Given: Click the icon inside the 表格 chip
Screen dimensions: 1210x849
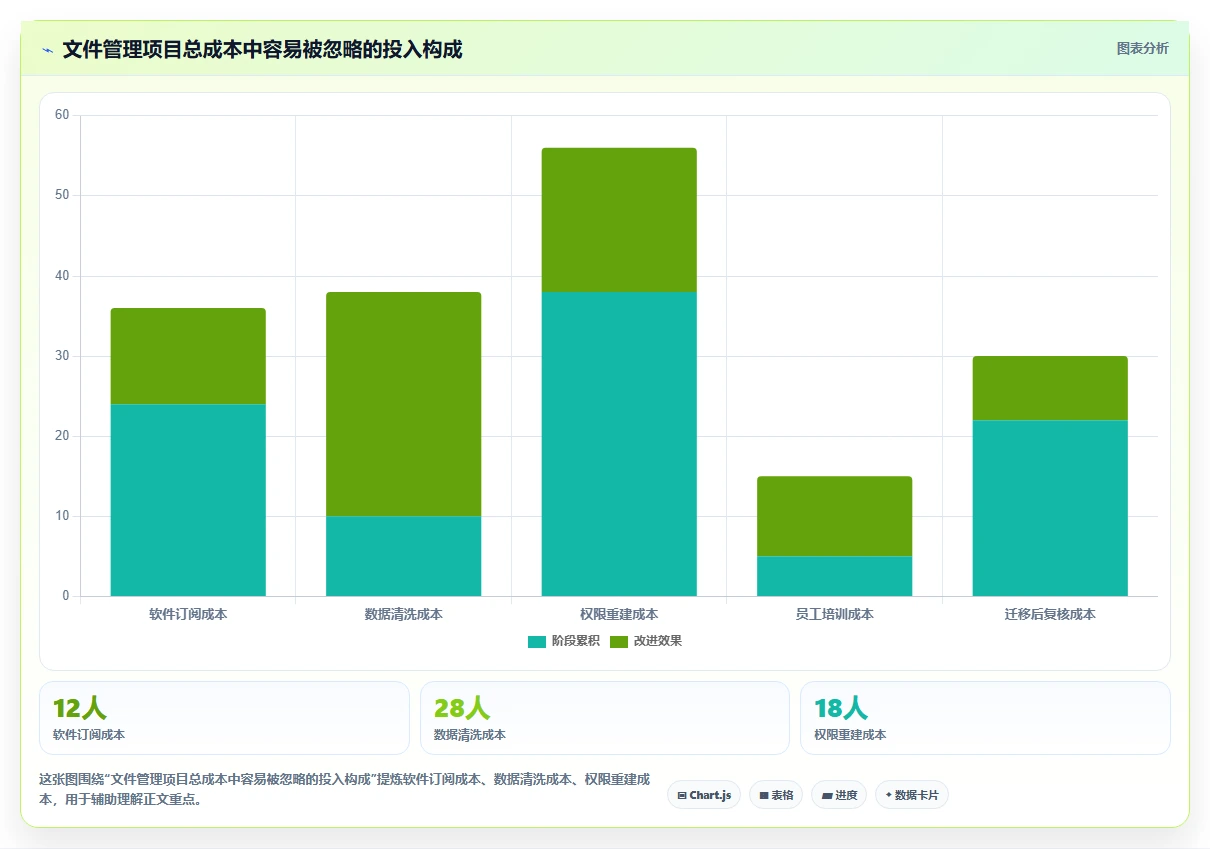Looking at the screenshot, I should point(764,796).
